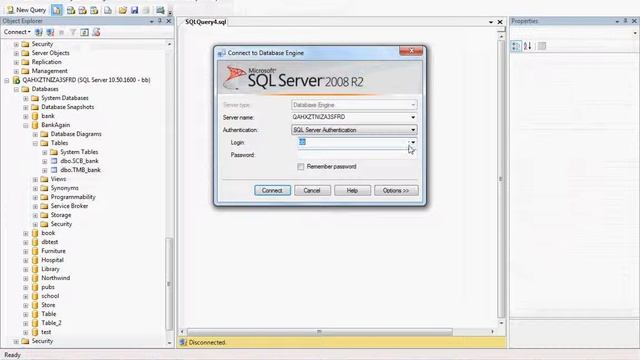The image size is (640, 360).
Task: Click the Login input field
Action: click(x=353, y=142)
